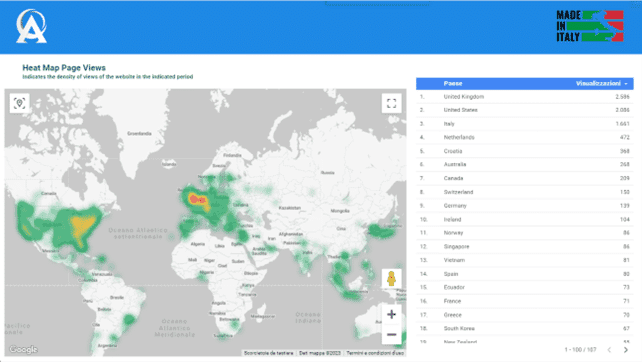This screenshot has height=362, width=642.
Task: Click the Heat Map Page Views title
Action: [x=64, y=68]
